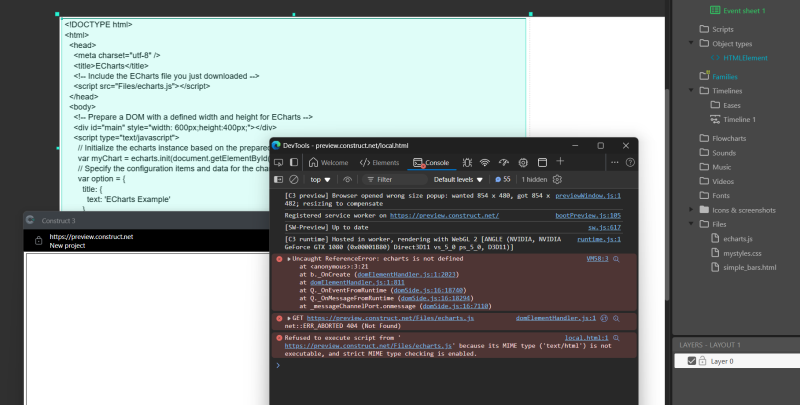Open the Default levels dropdown
This screenshot has width=800, height=405.
(x=458, y=180)
